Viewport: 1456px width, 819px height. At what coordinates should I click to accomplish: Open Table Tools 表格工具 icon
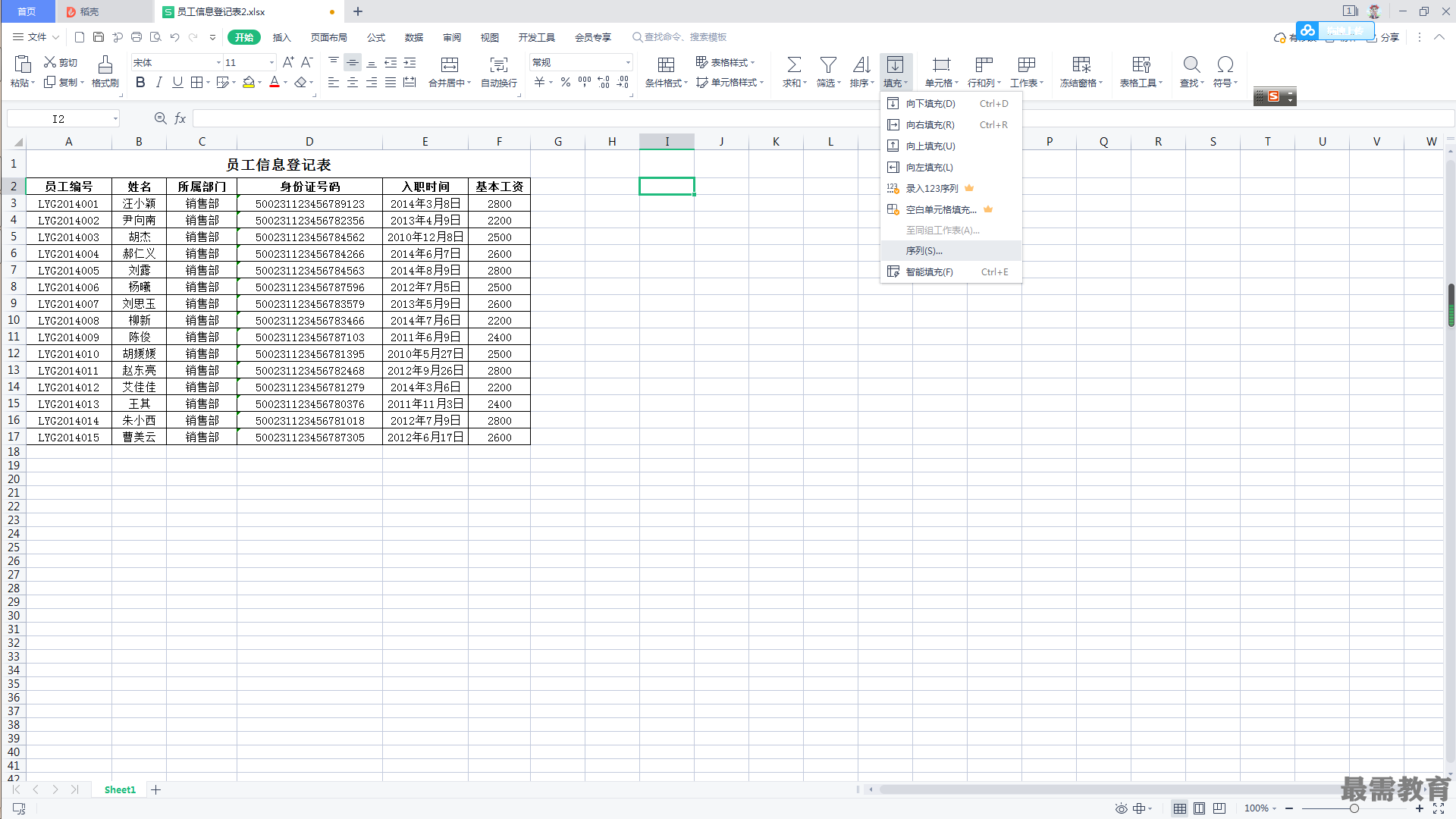(1141, 64)
